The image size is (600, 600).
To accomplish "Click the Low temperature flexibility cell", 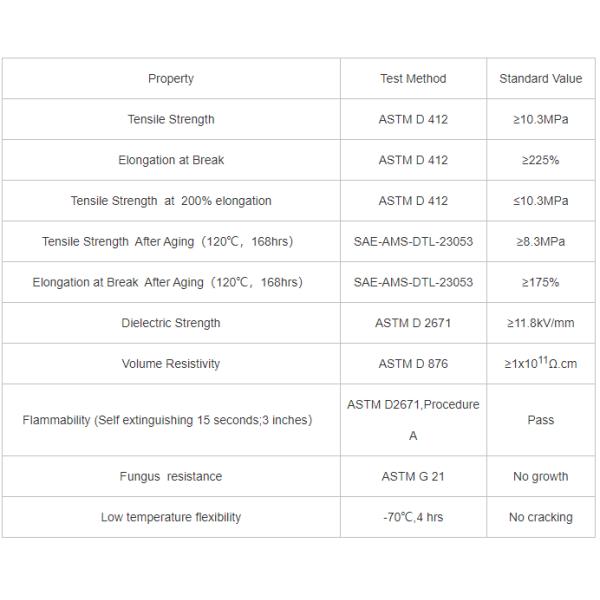I will (171, 517).
